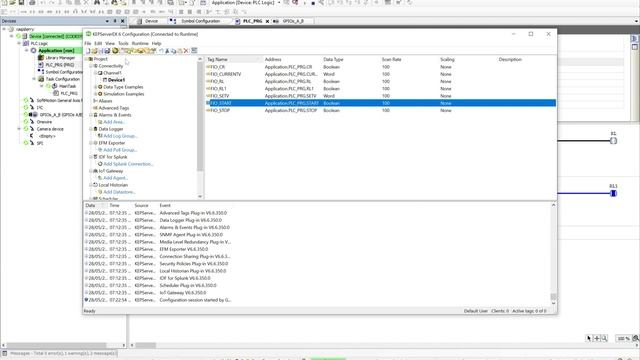Click the Undo arrow in KEPServerEX toolbar
This screenshot has width=640, height=360.
coord(161,51)
